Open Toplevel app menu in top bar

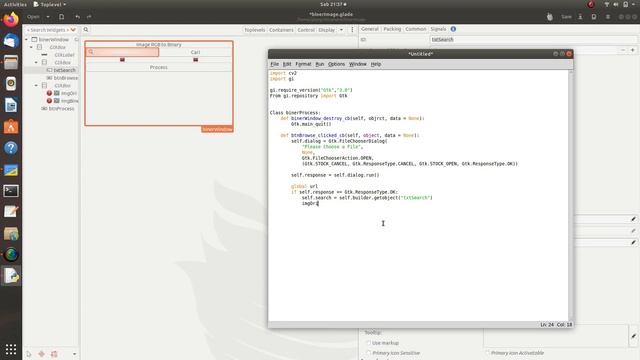pyautogui.click(x=50, y=4)
